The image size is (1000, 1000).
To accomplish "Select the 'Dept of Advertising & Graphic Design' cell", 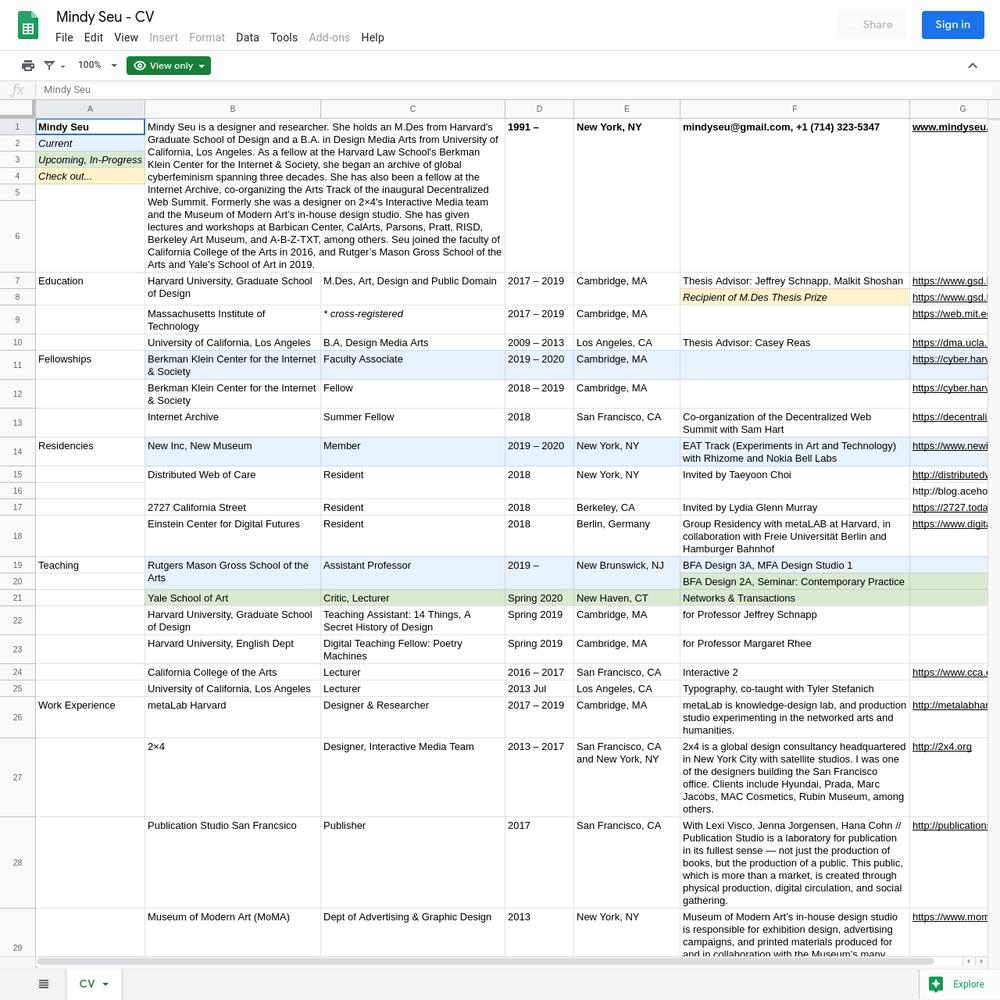I will click(413, 932).
